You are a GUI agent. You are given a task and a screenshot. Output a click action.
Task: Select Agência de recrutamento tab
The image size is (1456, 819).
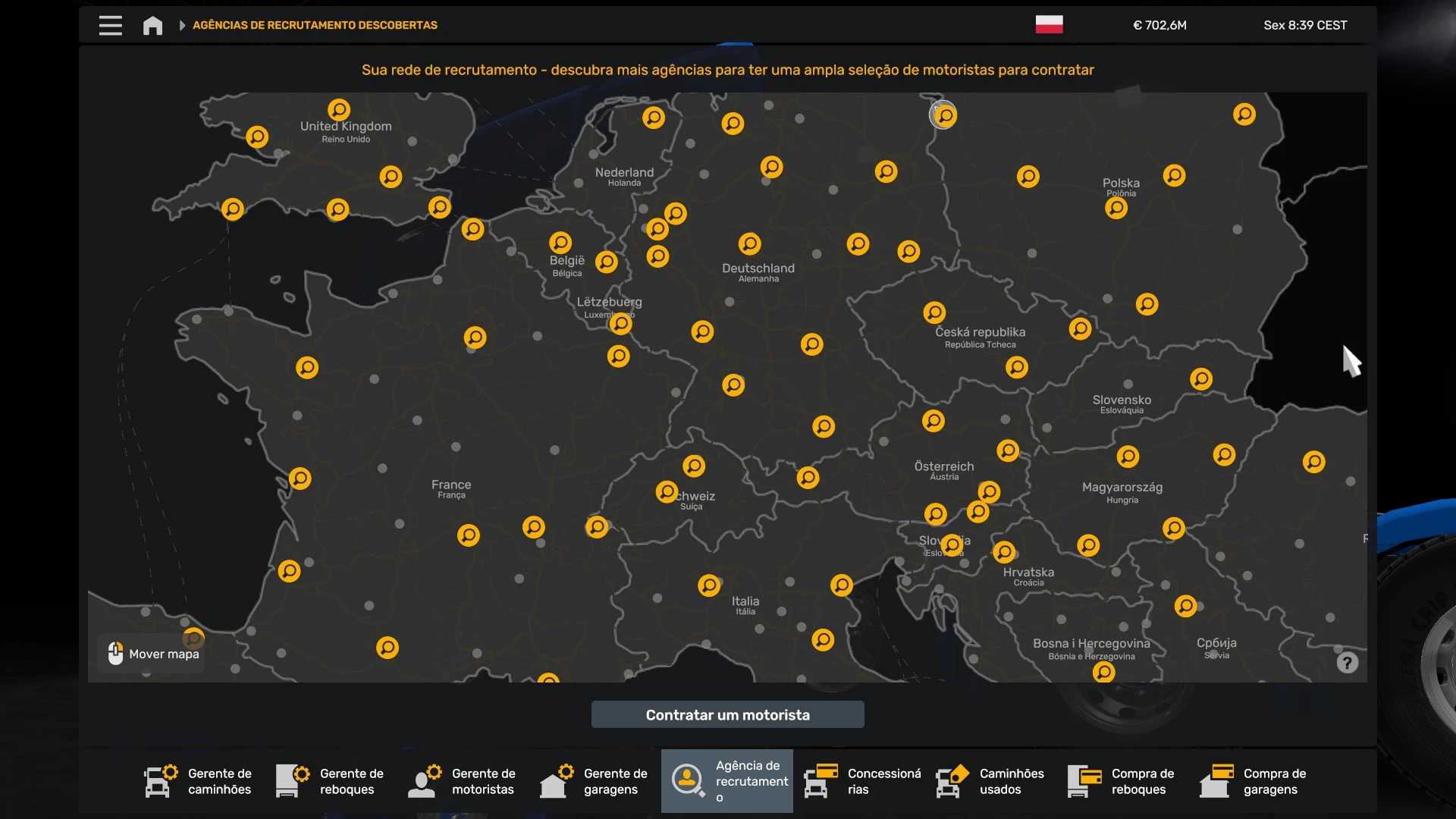(x=727, y=781)
